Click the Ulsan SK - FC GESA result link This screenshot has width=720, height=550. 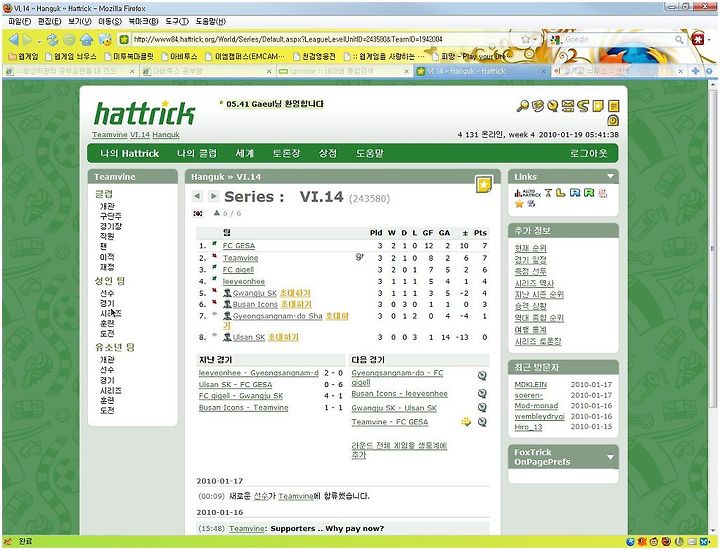coord(236,384)
